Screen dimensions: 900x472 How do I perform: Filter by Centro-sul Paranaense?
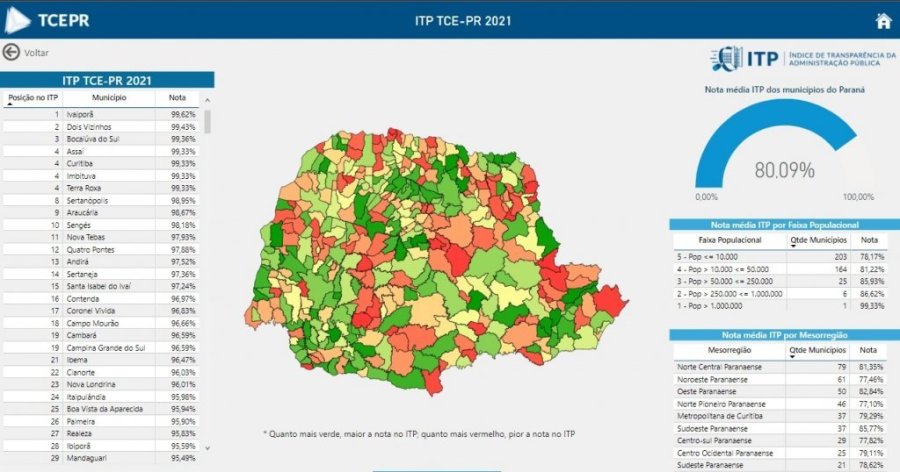pyautogui.click(x=781, y=440)
